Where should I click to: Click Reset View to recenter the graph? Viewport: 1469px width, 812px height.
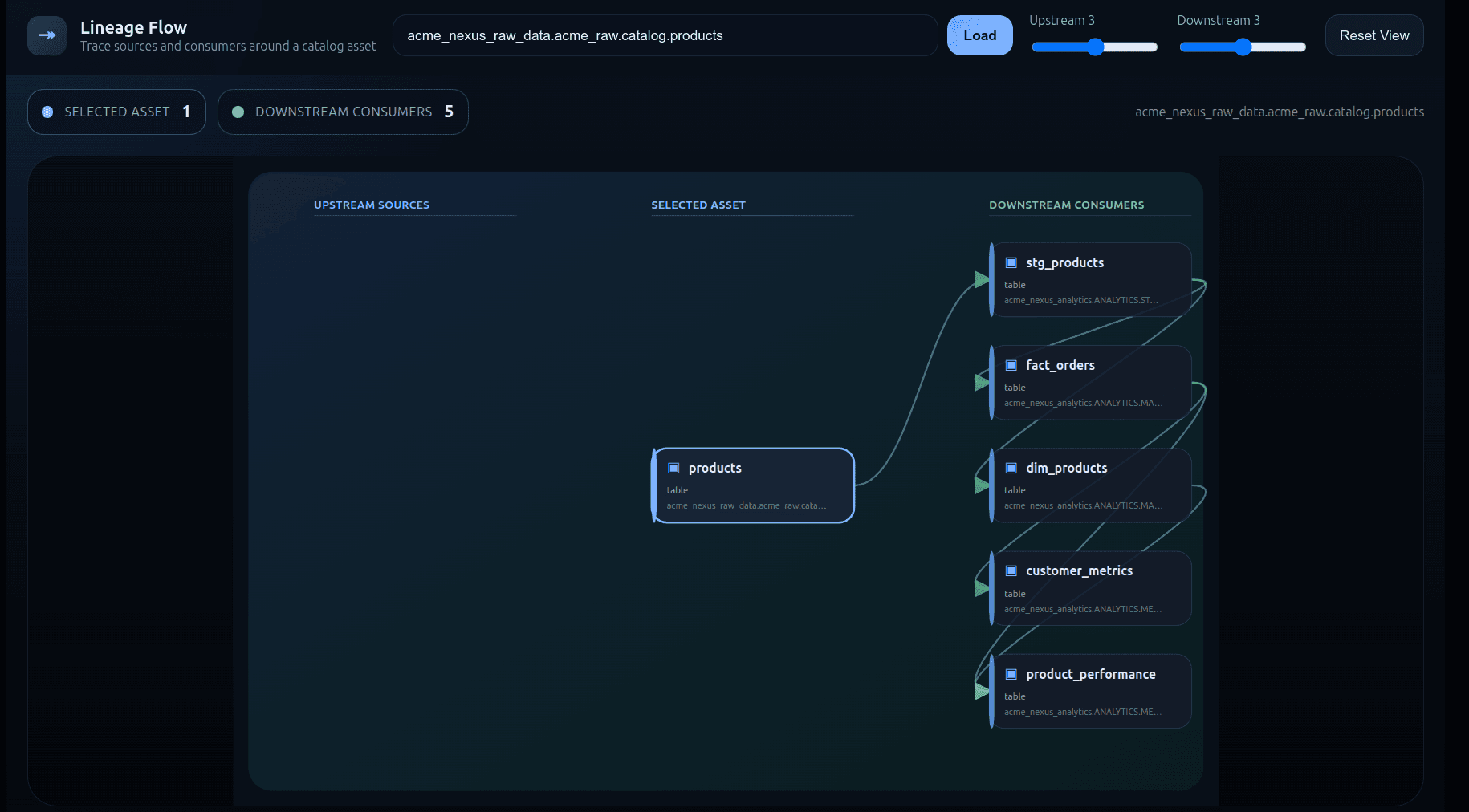click(1373, 35)
